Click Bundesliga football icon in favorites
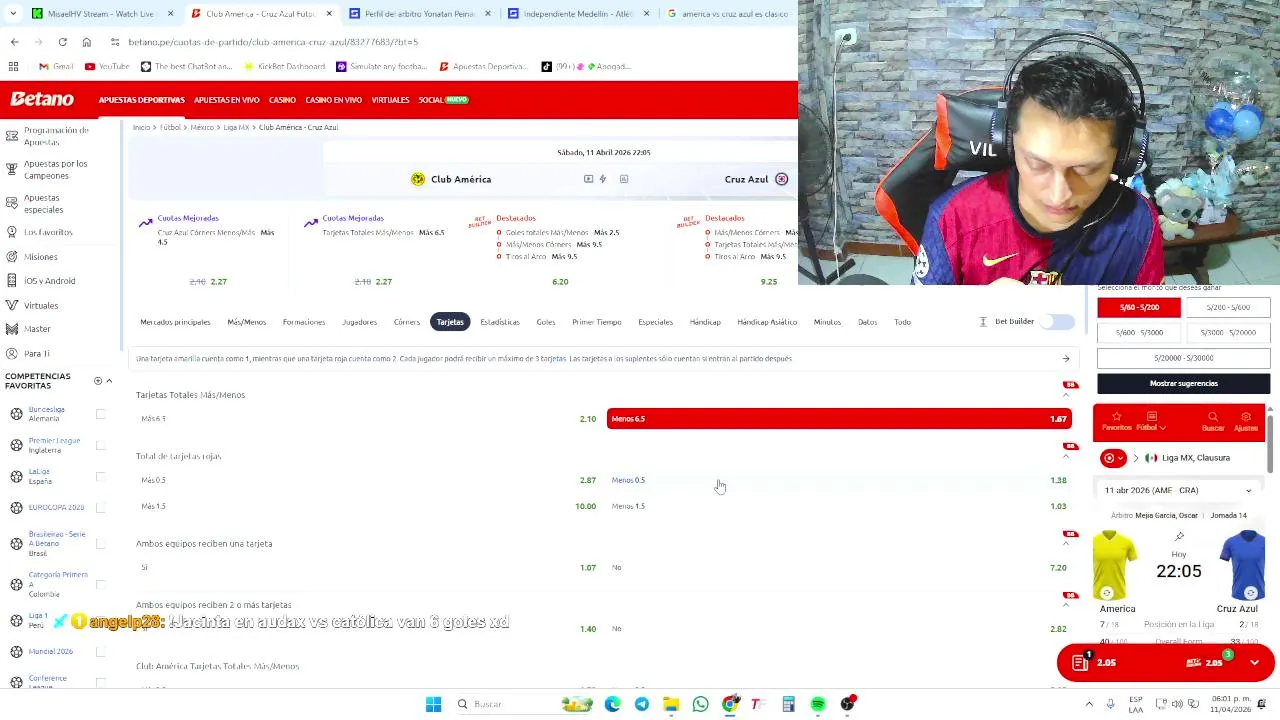Viewport: 1280px width, 720px height. [16, 414]
